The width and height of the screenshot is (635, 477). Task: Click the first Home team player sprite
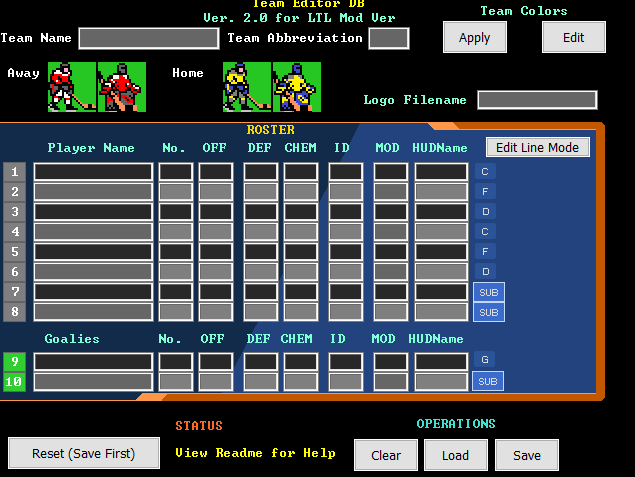[x=247, y=87]
